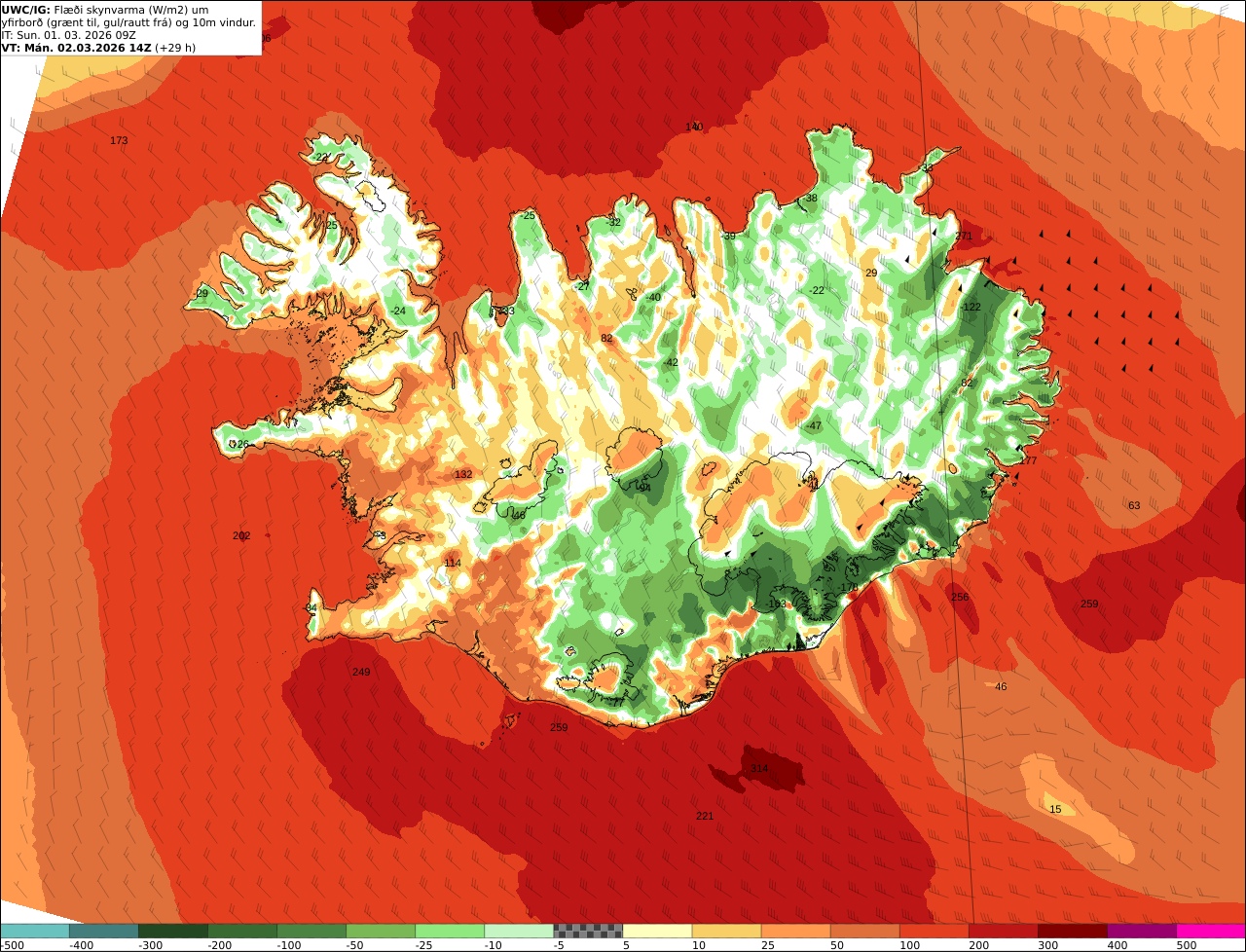This screenshot has width=1246, height=952.
Task: Click the burnt orange legend swatch starting at 50
Action: pos(865,931)
